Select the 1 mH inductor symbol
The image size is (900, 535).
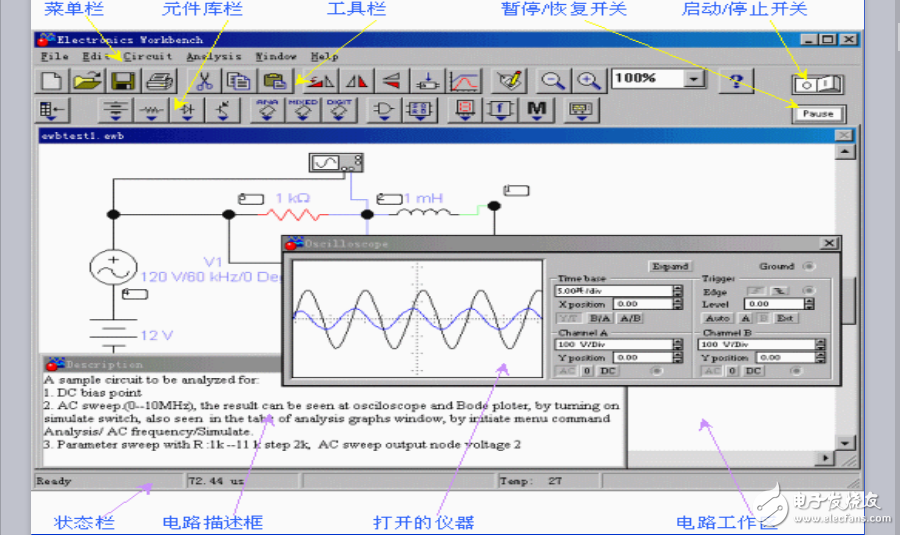click(424, 213)
